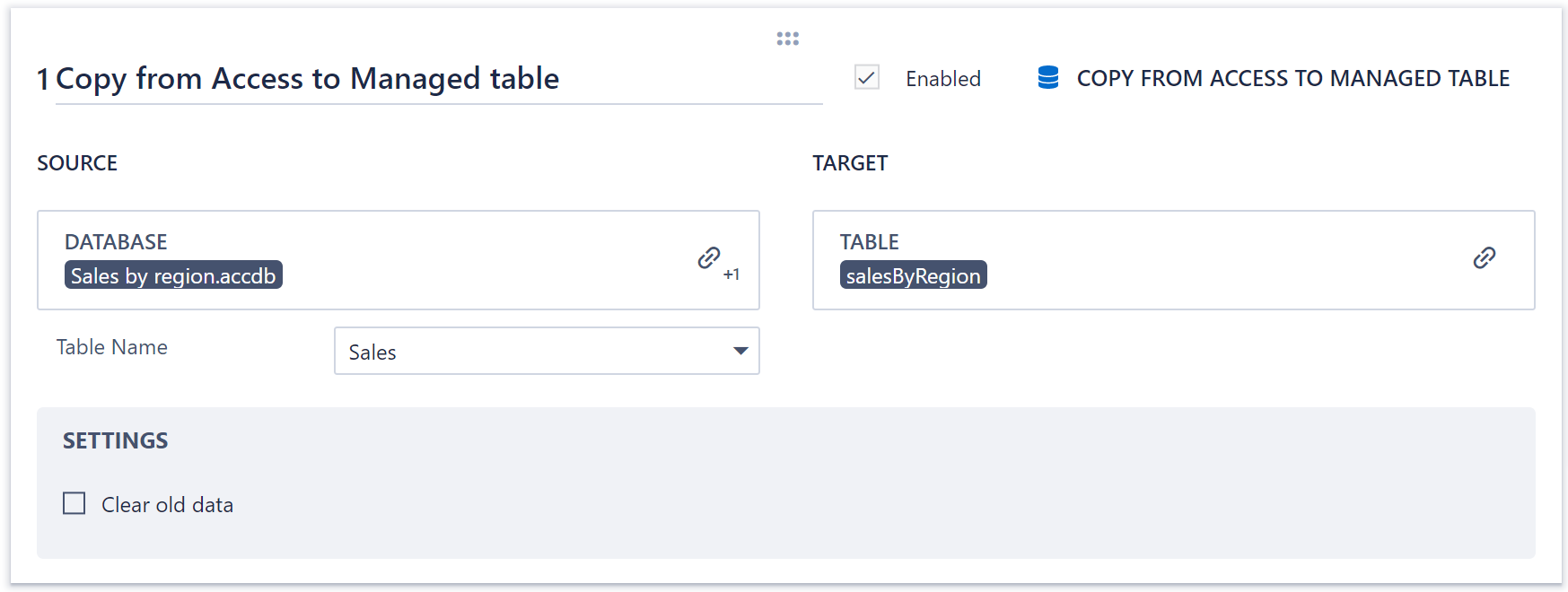Click the "Sales by region.accdb" database pill
Viewport: 1568px width, 592px height.
click(173, 274)
